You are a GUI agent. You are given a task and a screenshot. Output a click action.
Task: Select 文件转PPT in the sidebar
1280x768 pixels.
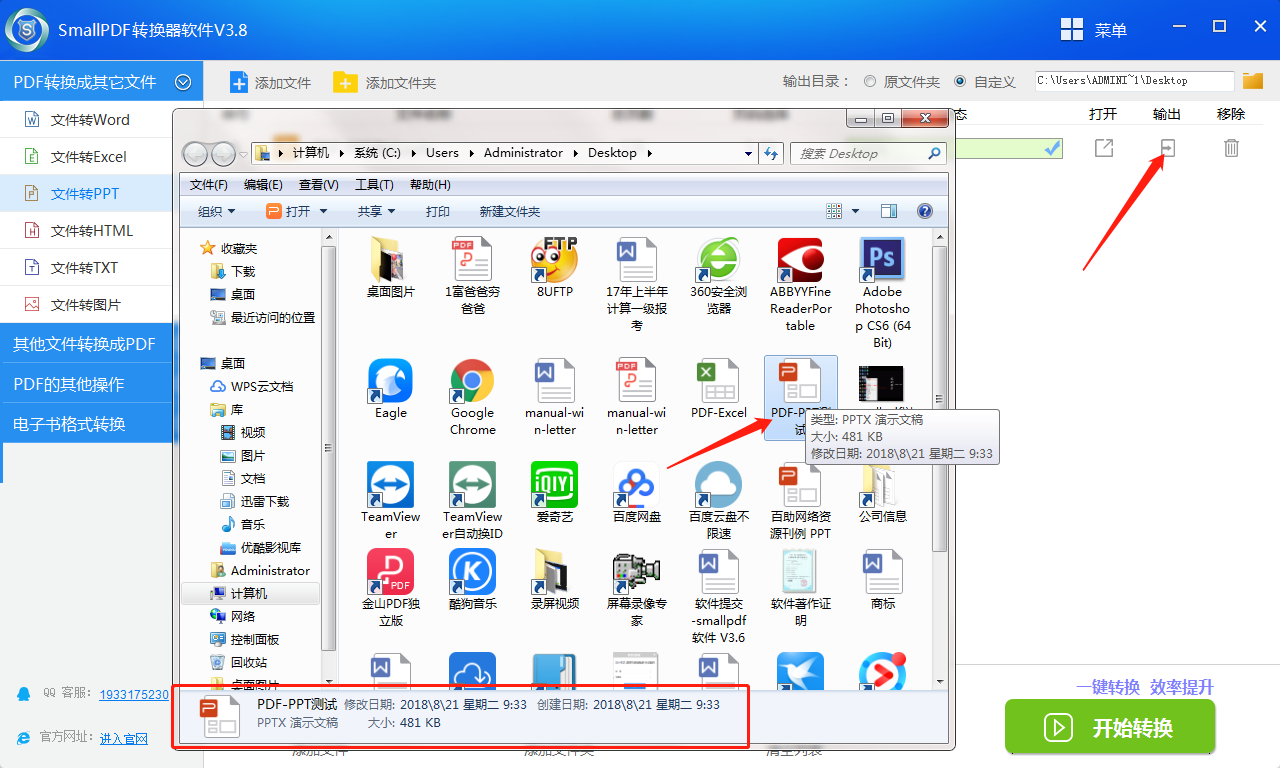[87, 193]
